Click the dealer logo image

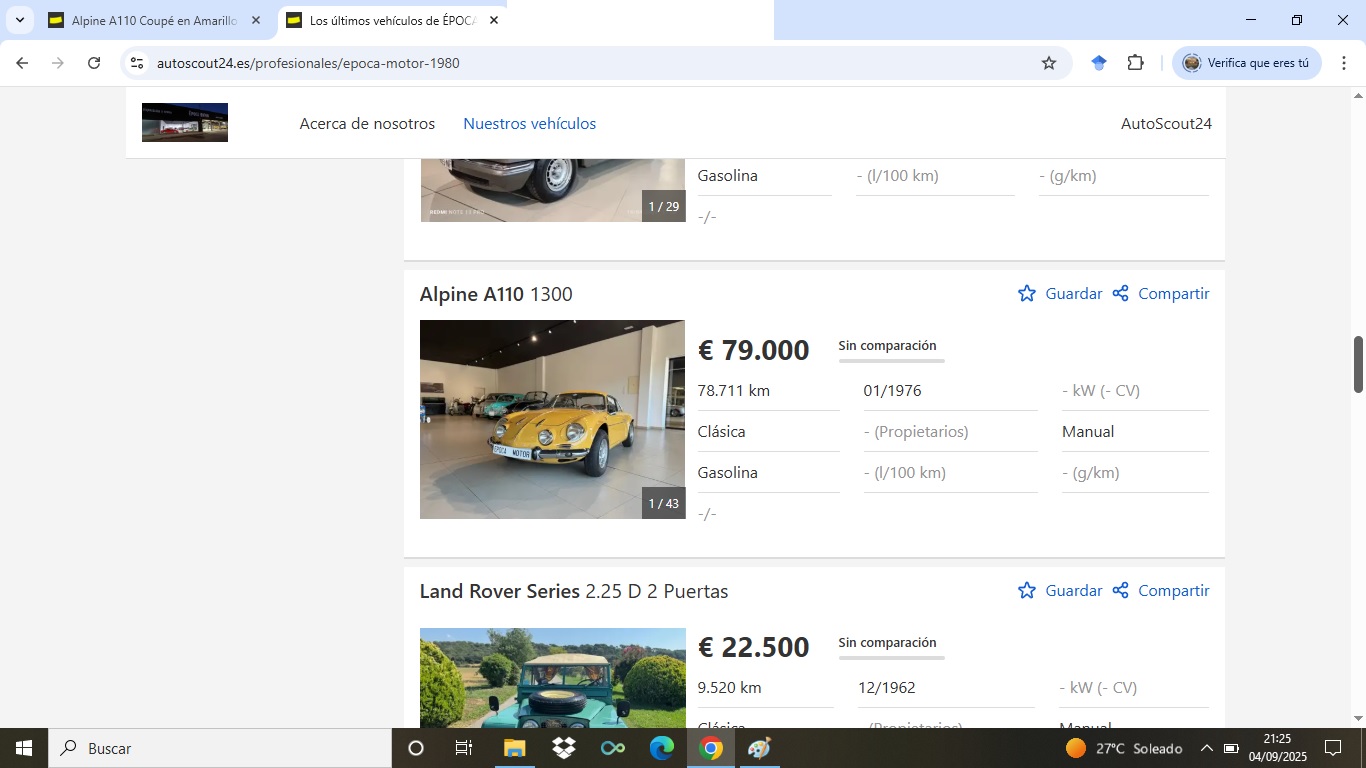185,122
